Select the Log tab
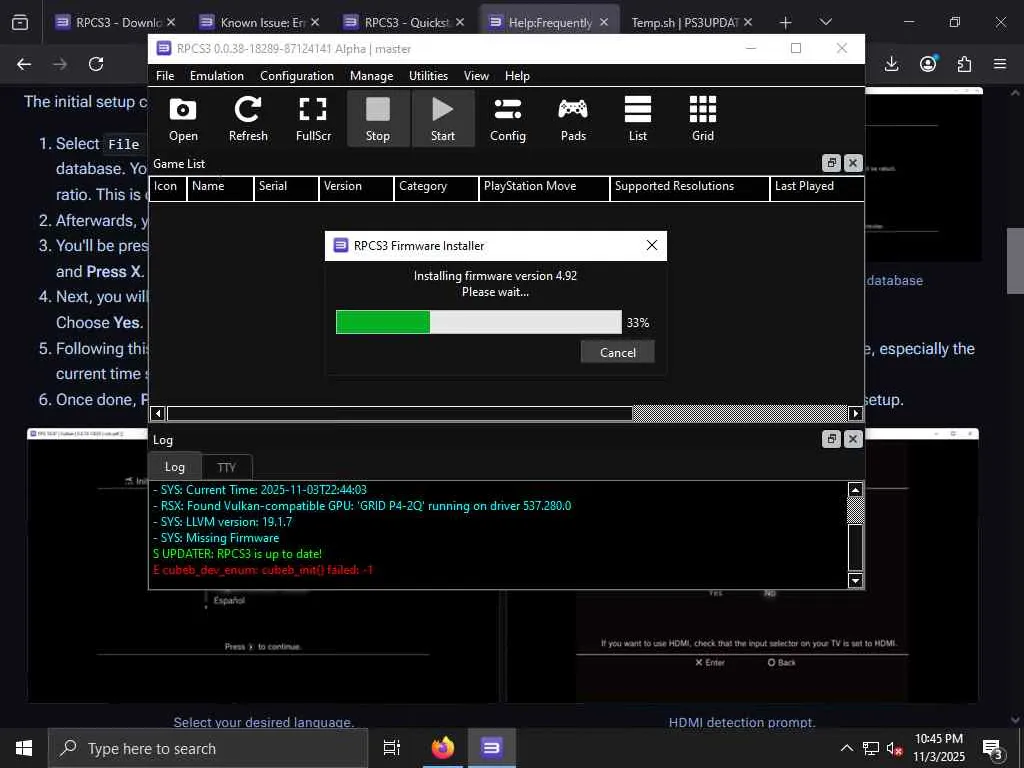Image resolution: width=1024 pixels, height=768 pixels. [x=174, y=467]
